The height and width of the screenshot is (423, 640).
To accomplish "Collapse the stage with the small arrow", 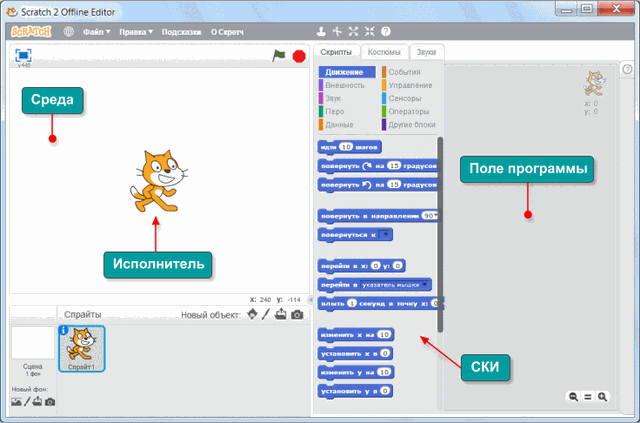I will [310, 300].
